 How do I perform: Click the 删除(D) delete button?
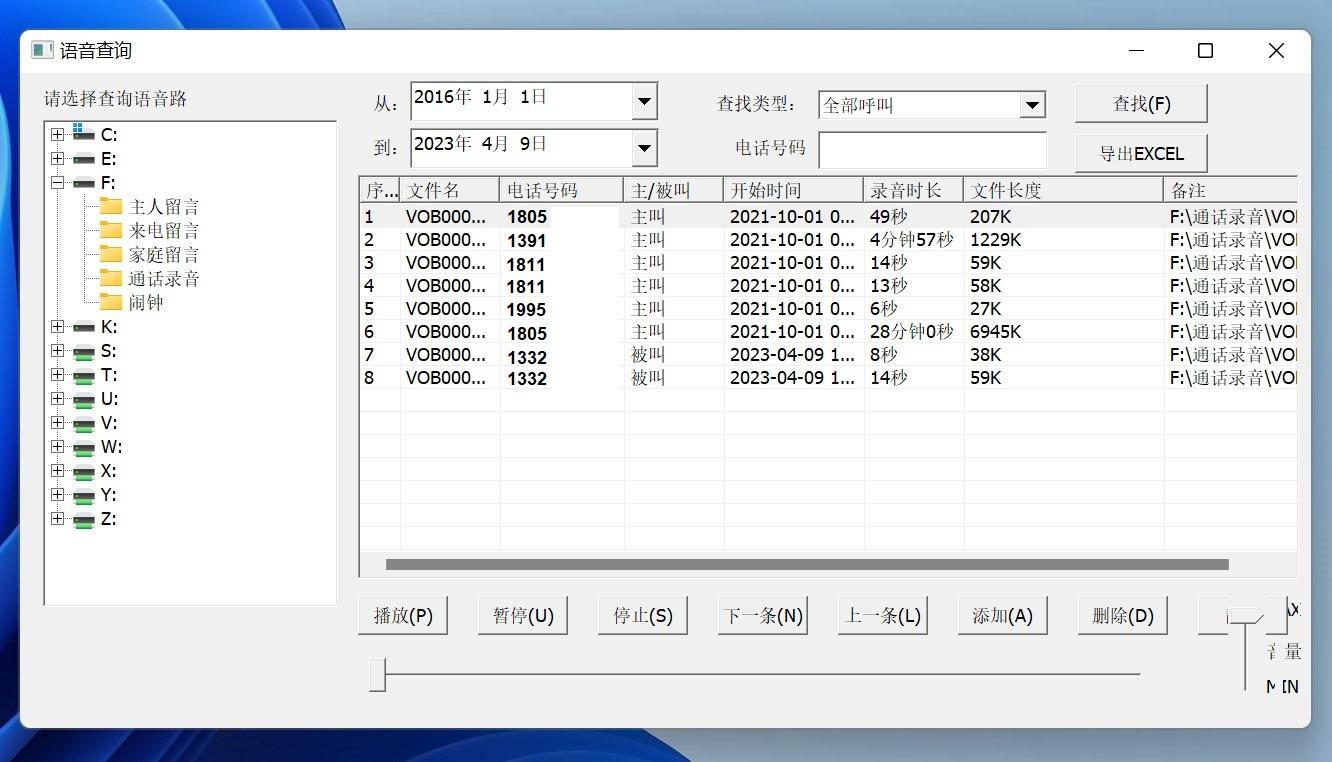[1123, 615]
